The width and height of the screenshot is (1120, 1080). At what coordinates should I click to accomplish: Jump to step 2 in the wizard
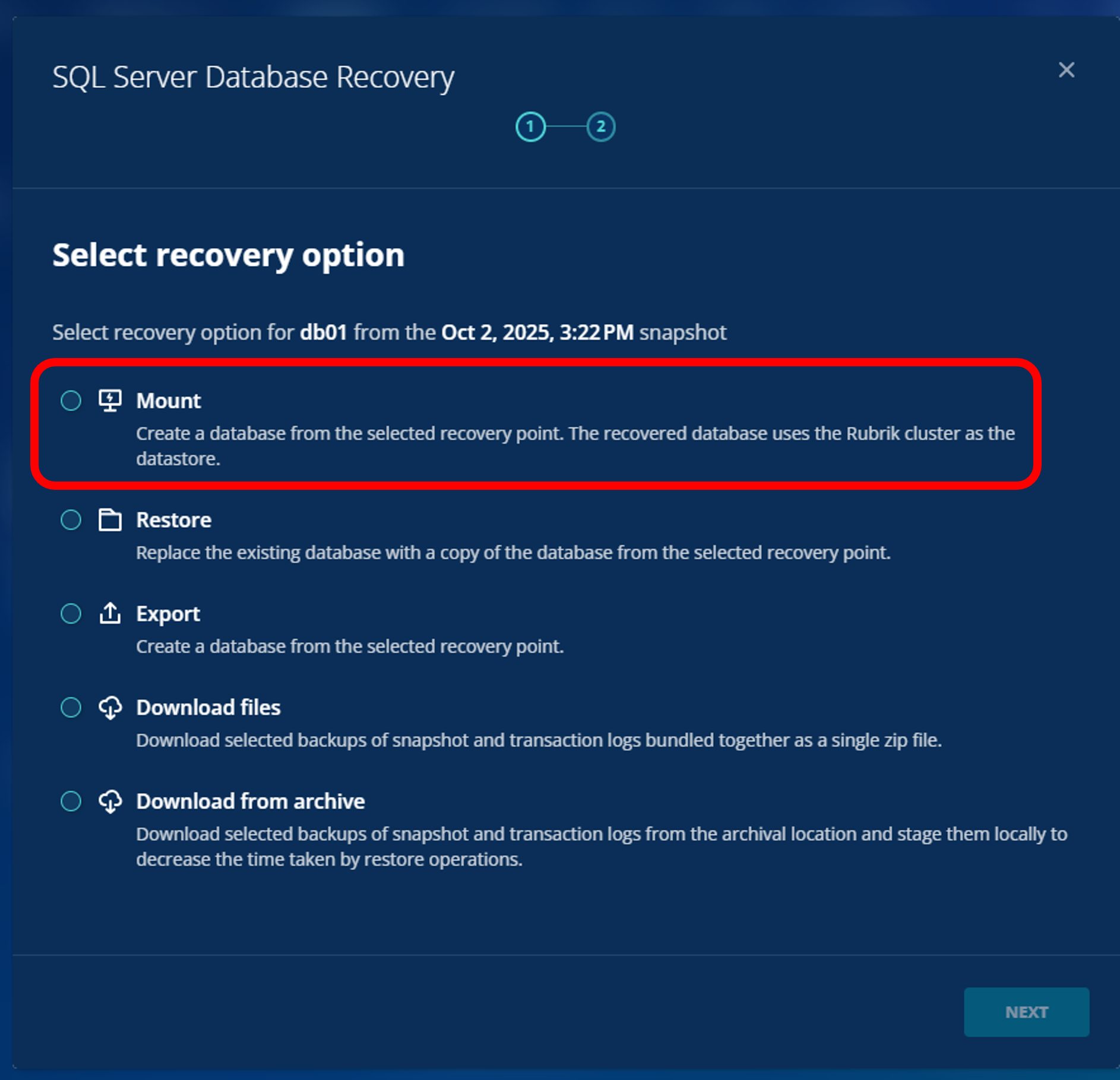tap(600, 127)
